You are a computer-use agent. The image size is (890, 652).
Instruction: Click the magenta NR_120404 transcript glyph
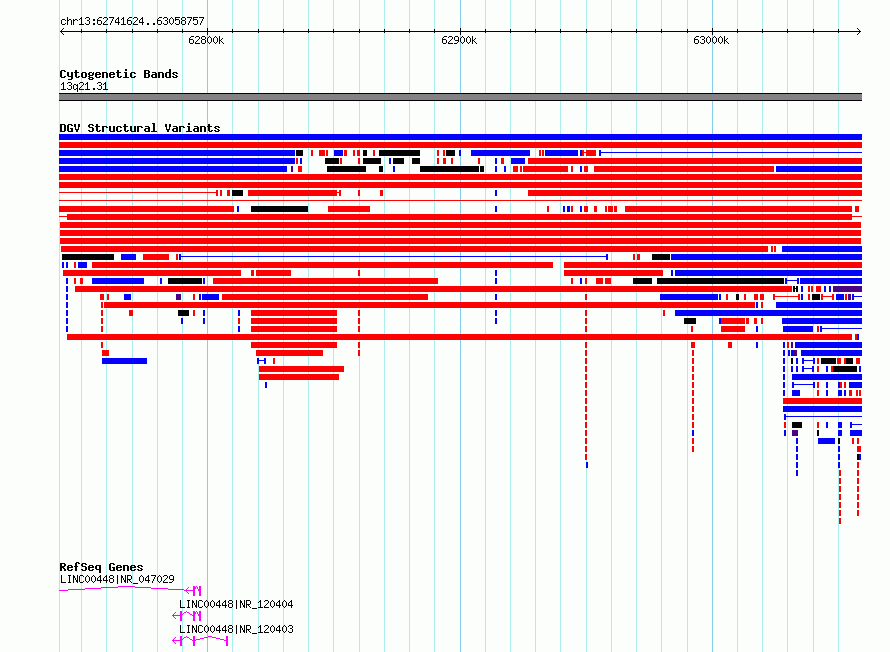point(187,615)
